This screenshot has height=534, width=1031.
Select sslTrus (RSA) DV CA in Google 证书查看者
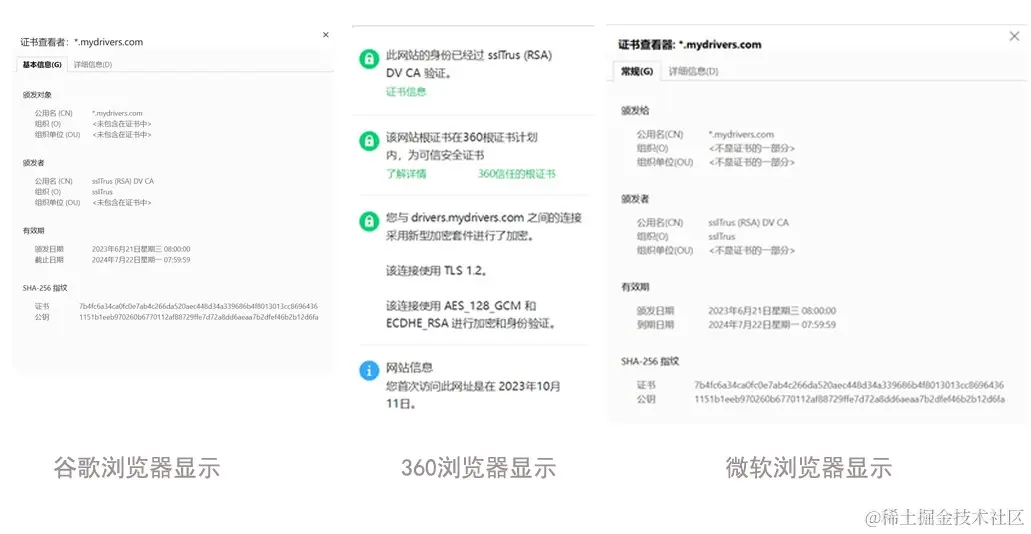coord(124,181)
